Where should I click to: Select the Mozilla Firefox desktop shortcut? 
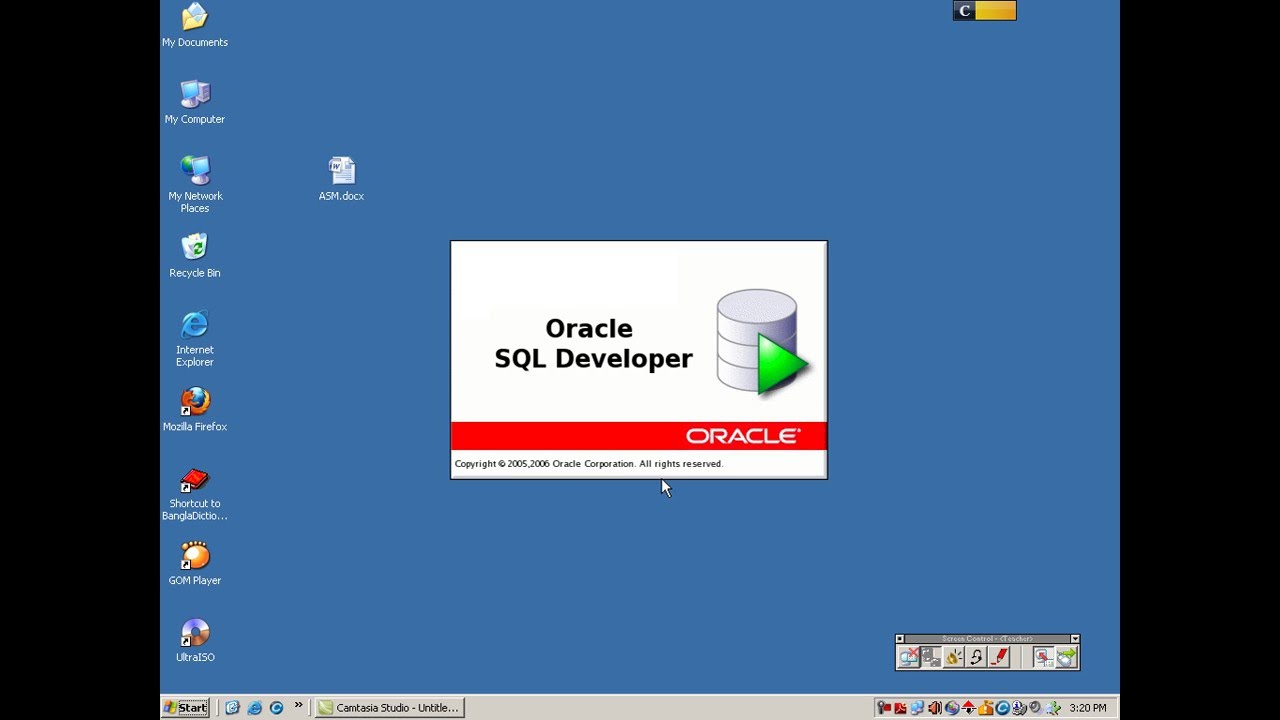point(195,410)
